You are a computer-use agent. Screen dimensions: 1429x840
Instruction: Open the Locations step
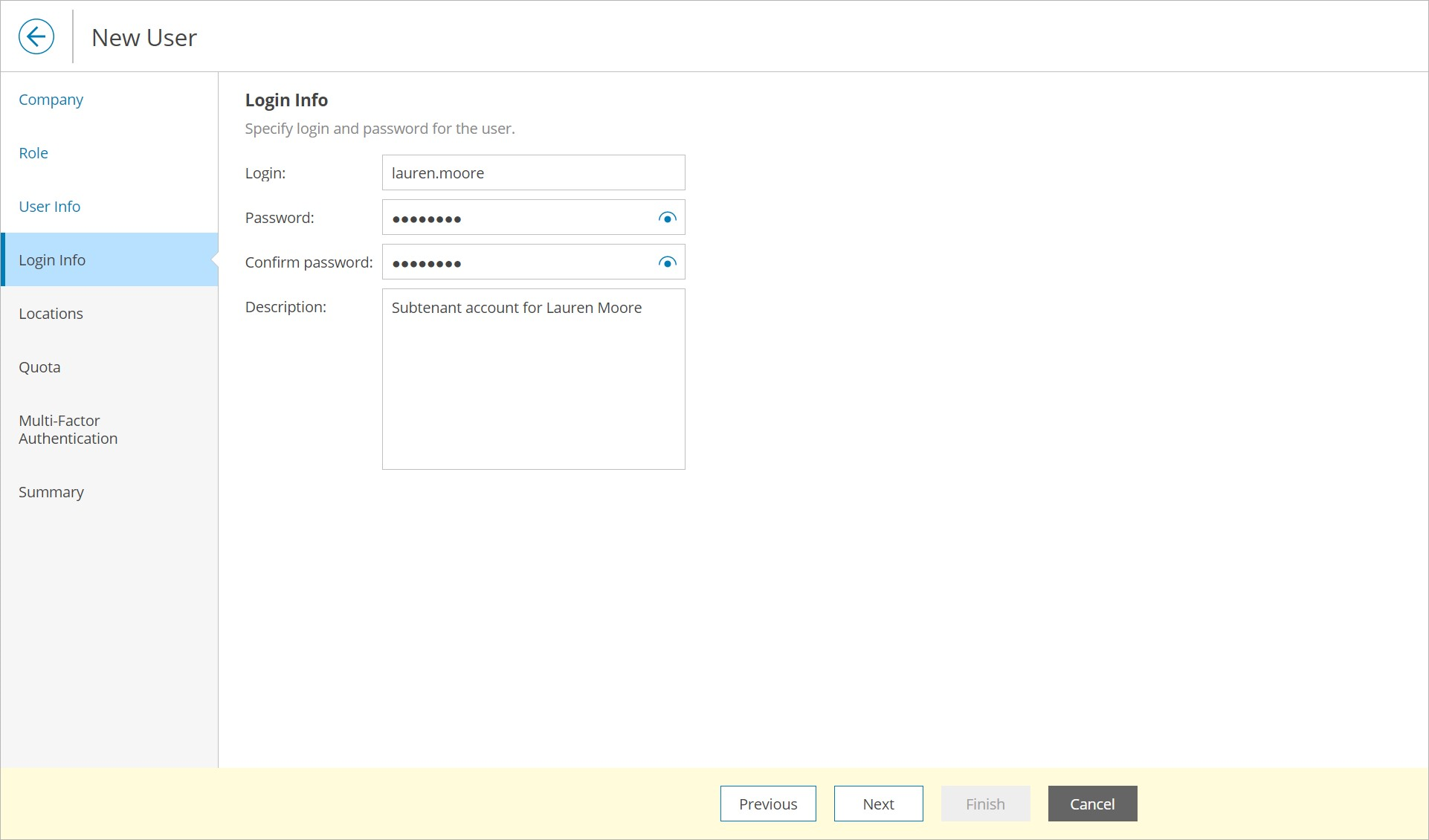pyautogui.click(x=51, y=314)
